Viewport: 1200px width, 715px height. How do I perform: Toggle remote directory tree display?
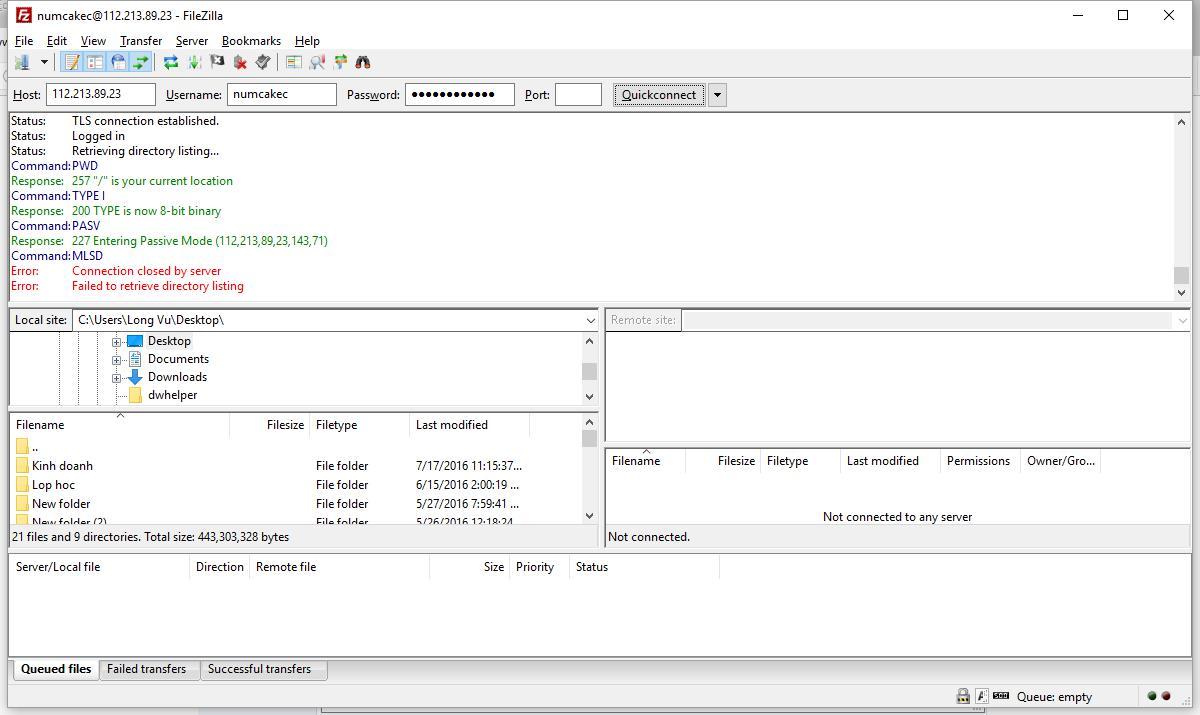[118, 62]
